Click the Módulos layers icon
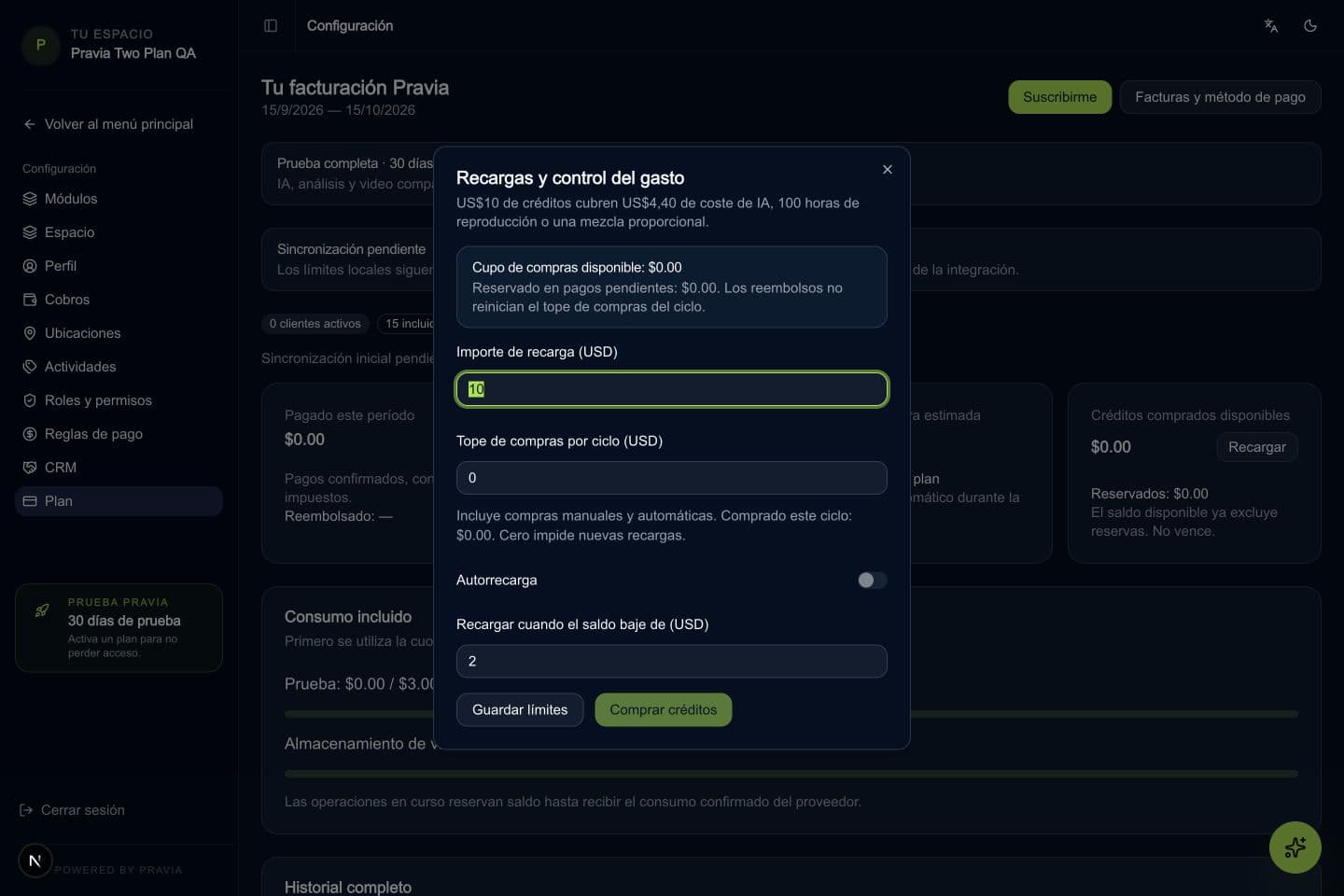 coord(30,199)
